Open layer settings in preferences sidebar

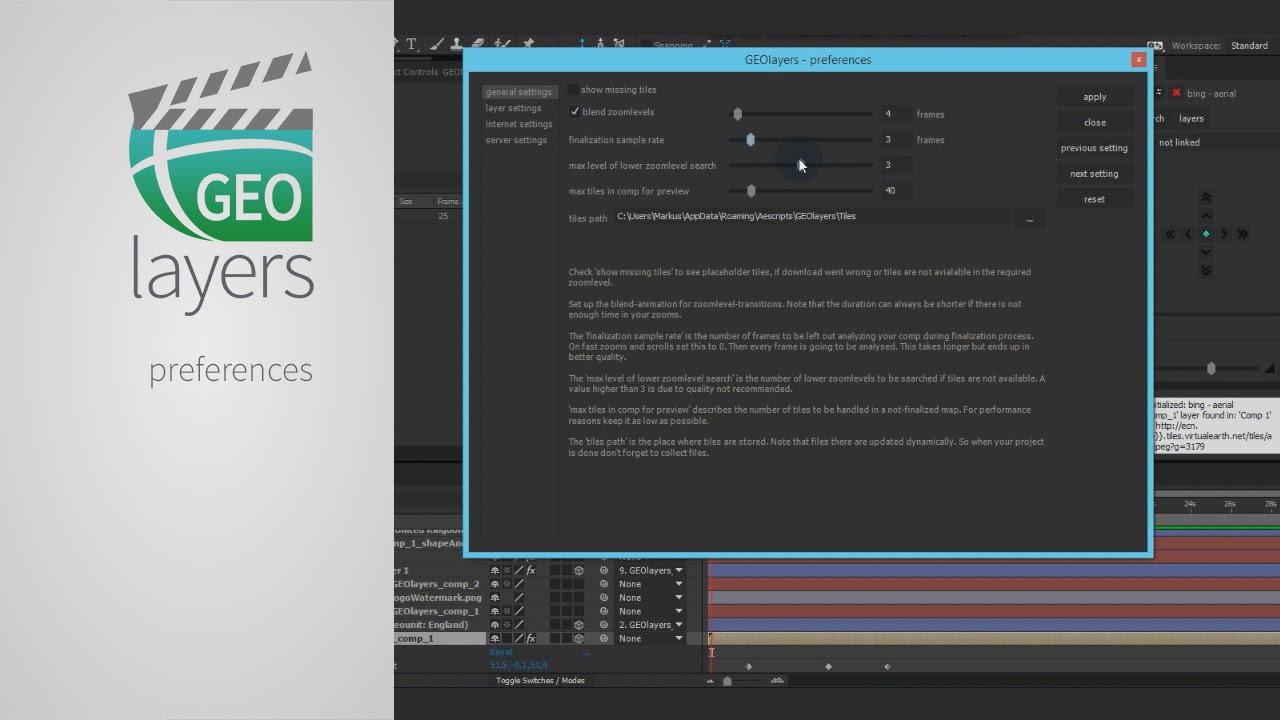pos(514,108)
